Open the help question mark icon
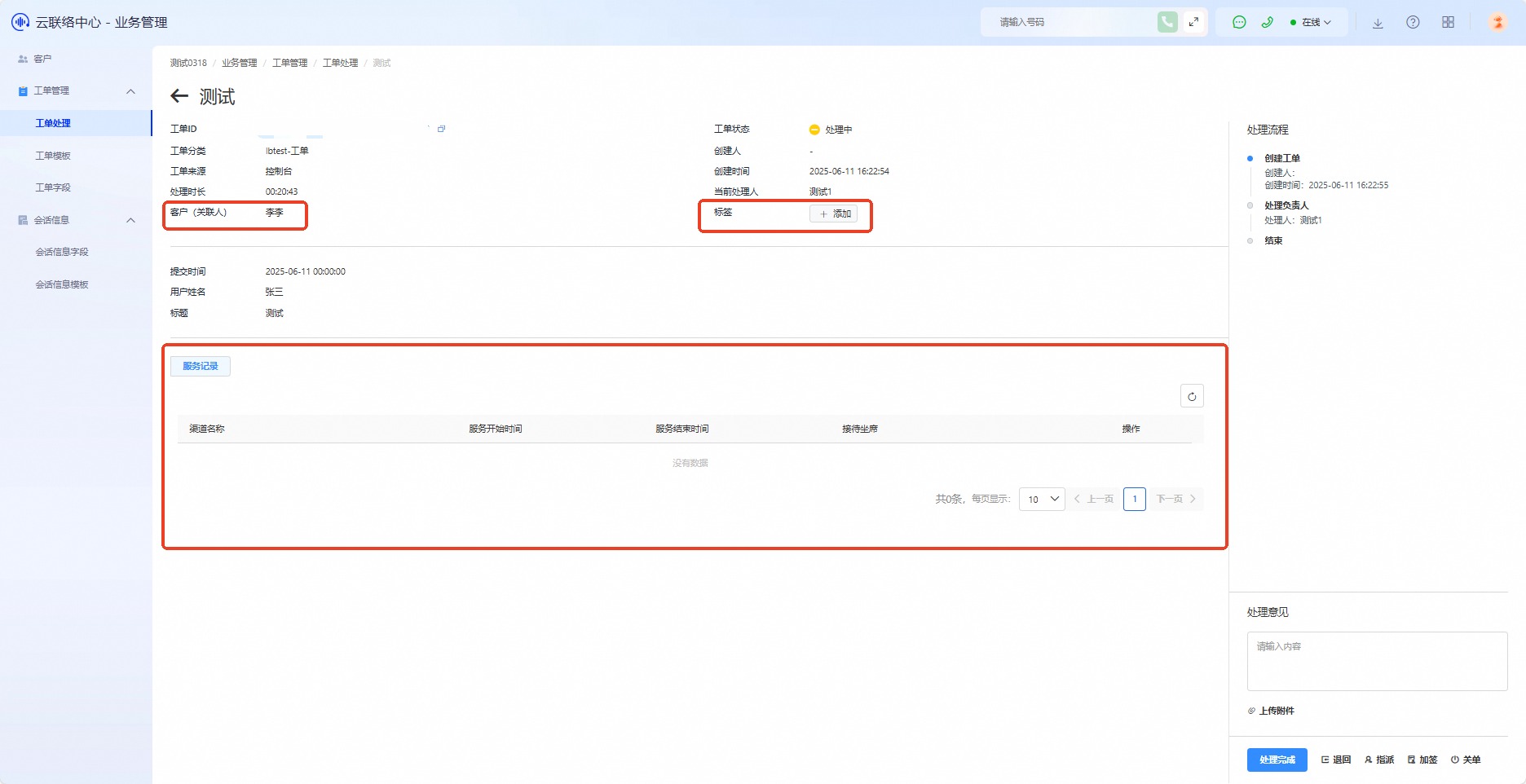Viewport: 1526px width, 784px height. [x=1413, y=22]
